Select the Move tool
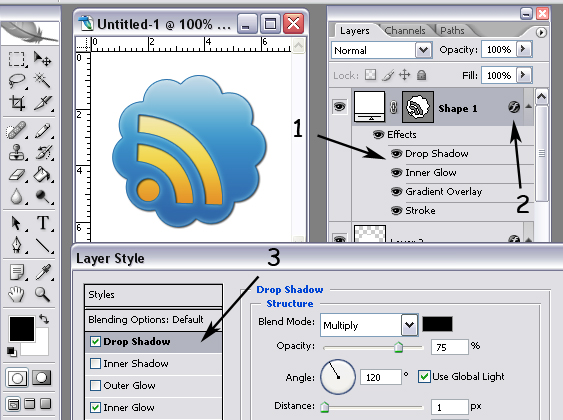This screenshot has width=563, height=420. (x=42, y=59)
